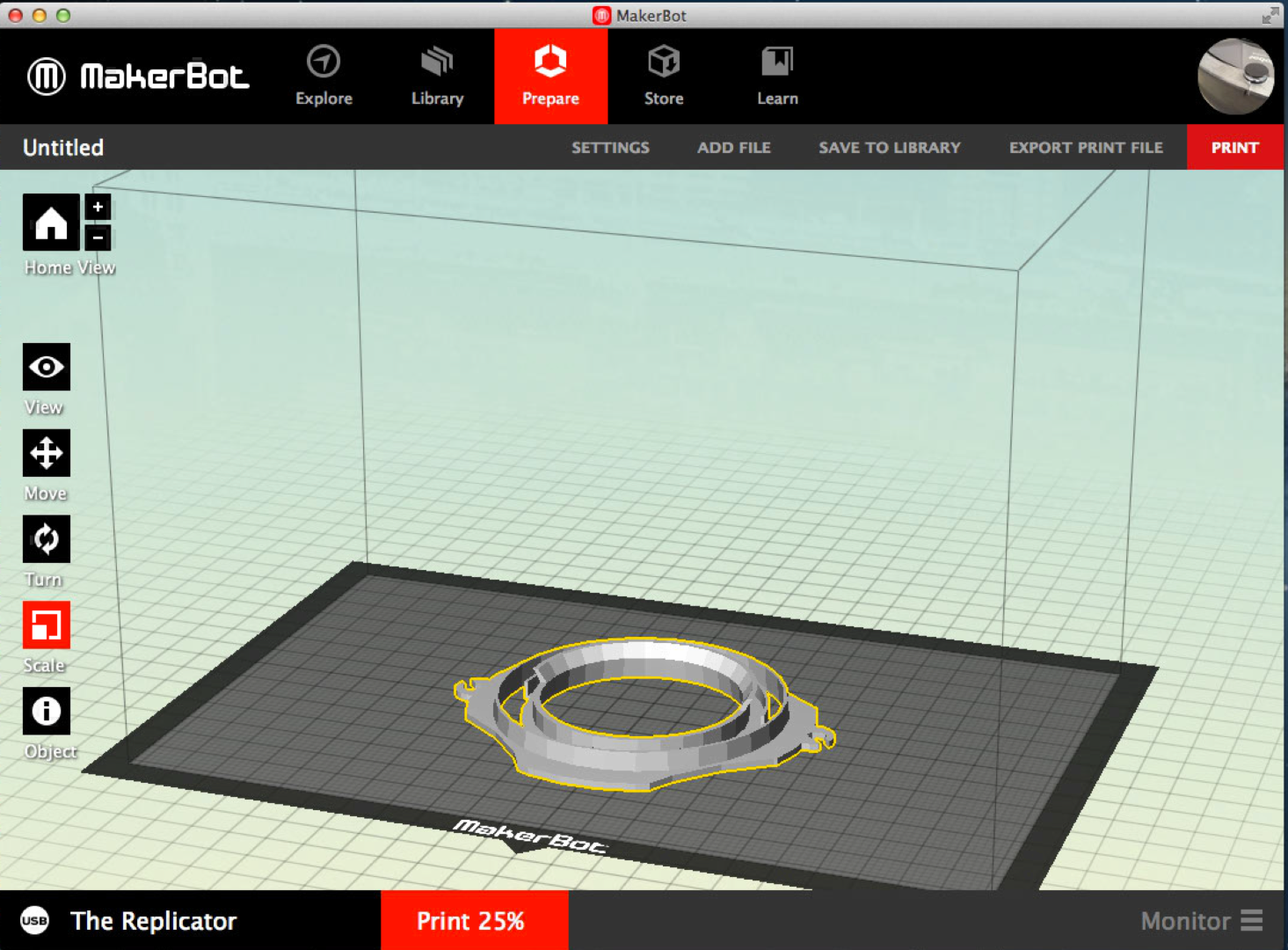Screen dimensions: 1288x950
Task: Click the USB connection icon
Action: [x=34, y=921]
